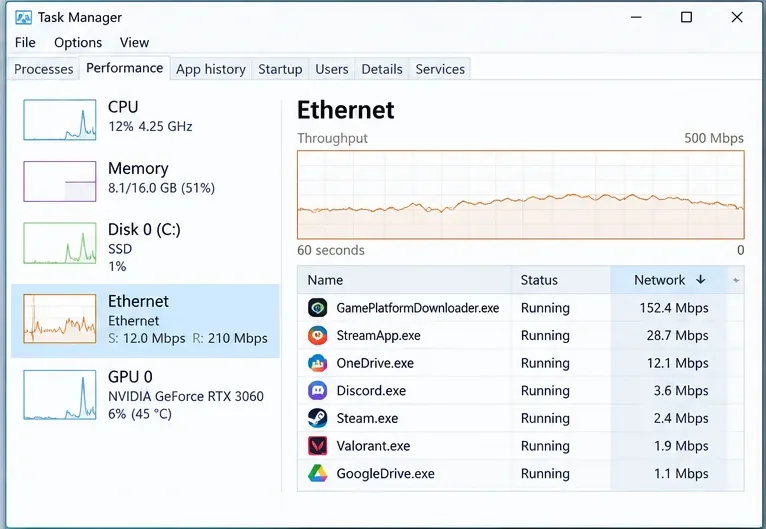Screen dimensions: 766x529
Task: Open the Startup tab
Action: click(x=280, y=69)
